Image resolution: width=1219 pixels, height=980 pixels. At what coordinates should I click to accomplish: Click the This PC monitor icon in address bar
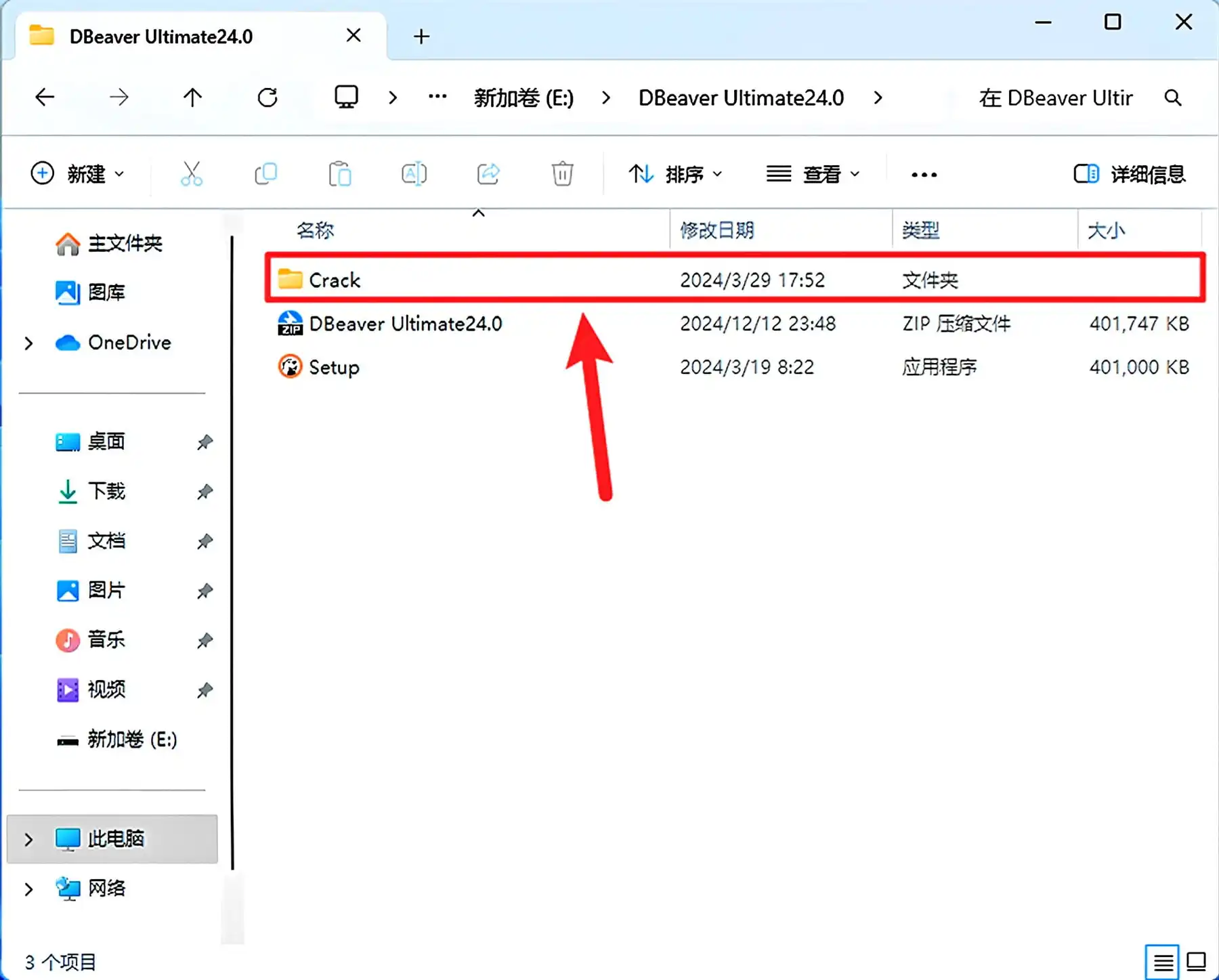pos(346,98)
